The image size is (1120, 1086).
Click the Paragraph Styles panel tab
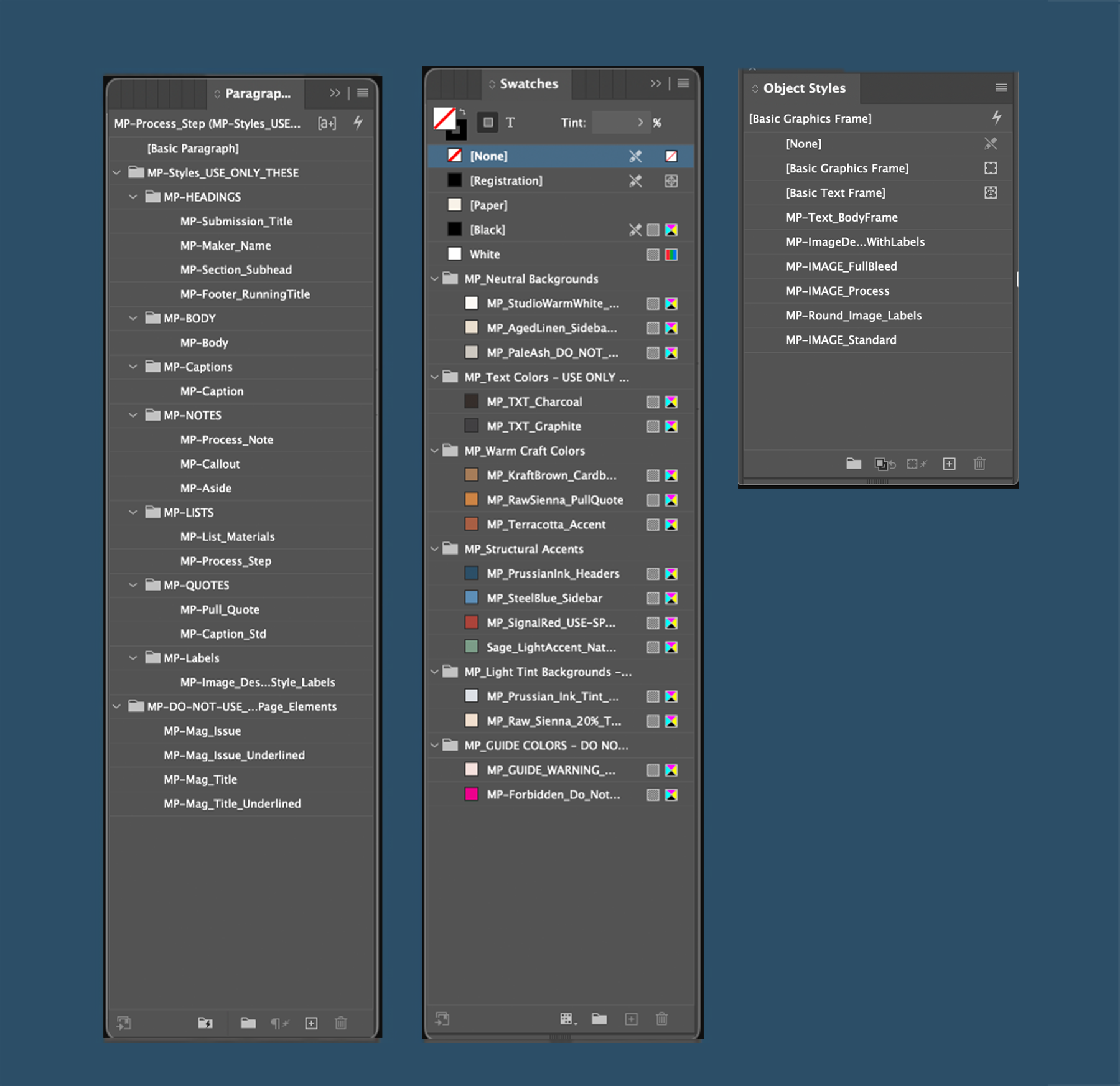pos(255,94)
